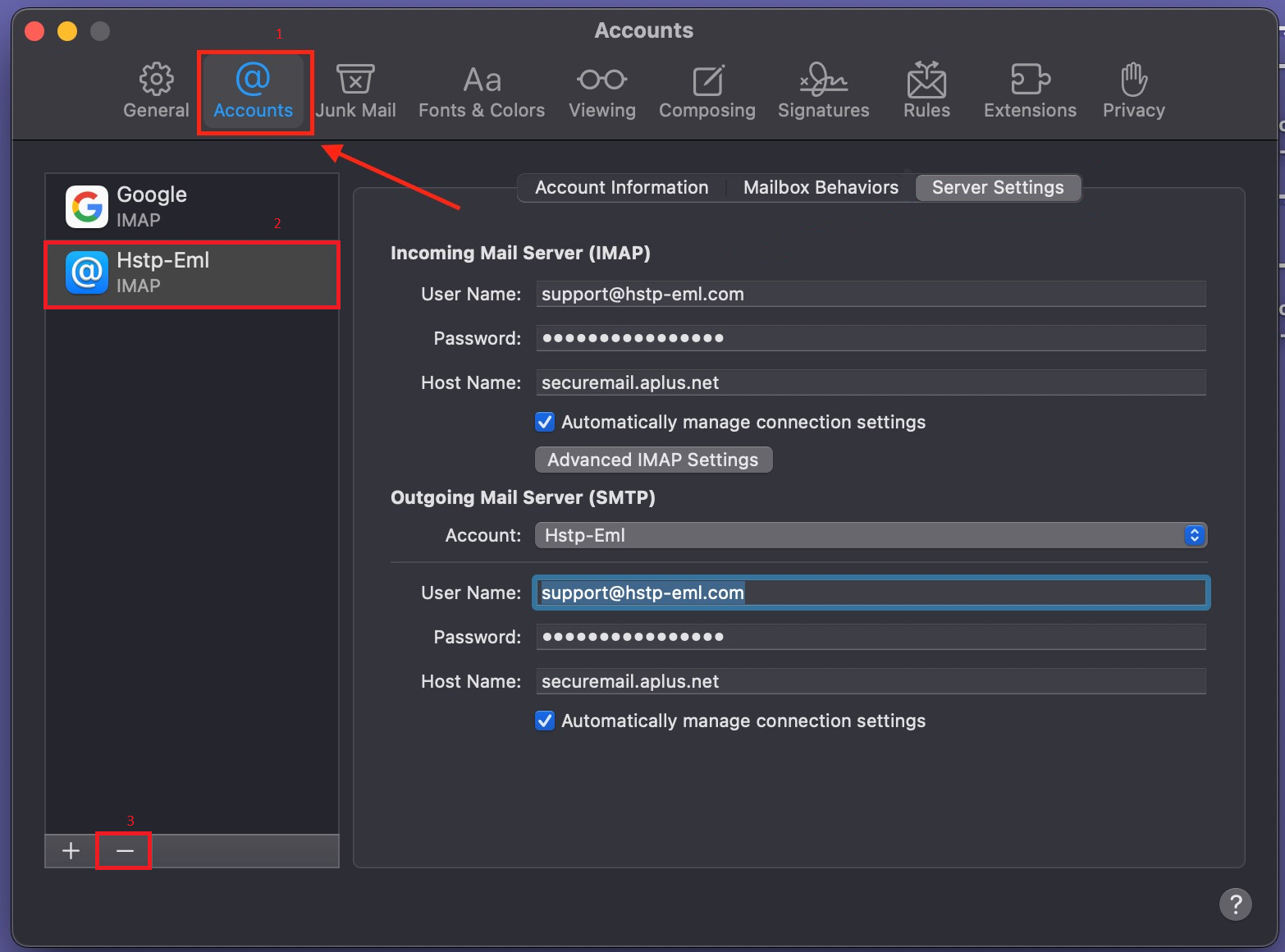Open the General preferences pane
The width and height of the screenshot is (1285, 952).
click(x=156, y=91)
